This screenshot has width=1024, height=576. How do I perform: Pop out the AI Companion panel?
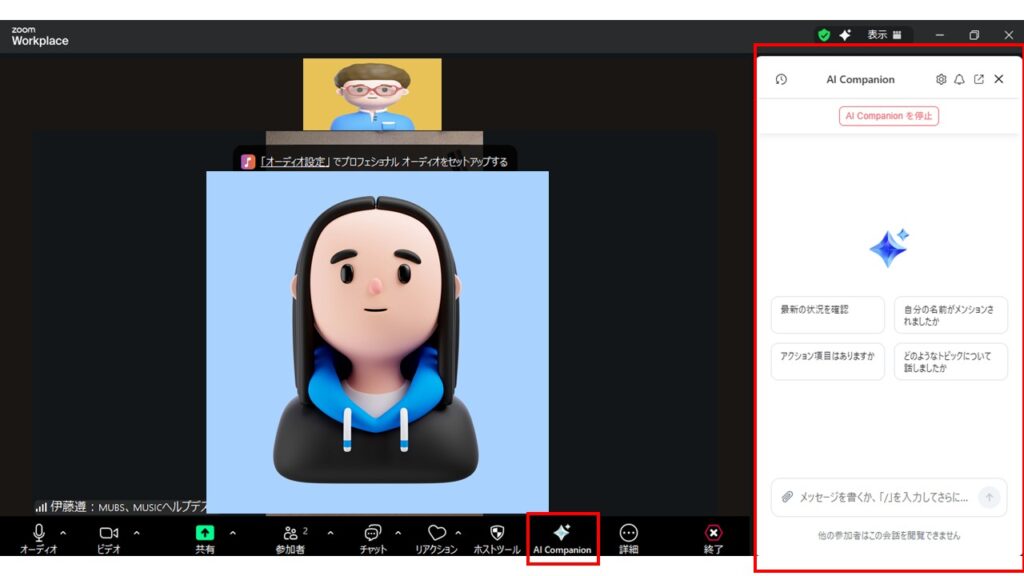(978, 79)
